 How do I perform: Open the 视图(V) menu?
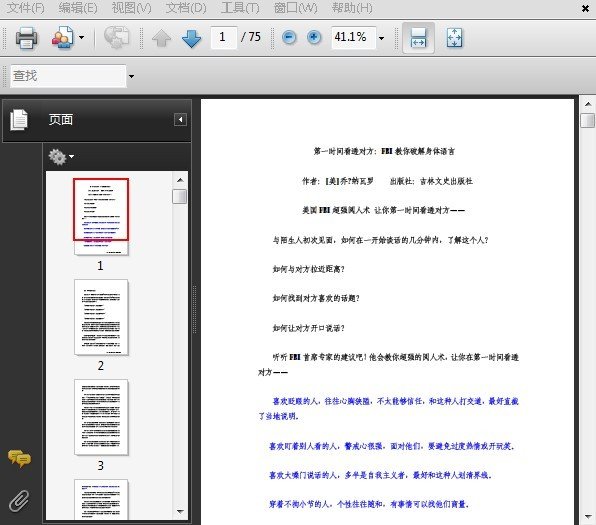point(131,8)
